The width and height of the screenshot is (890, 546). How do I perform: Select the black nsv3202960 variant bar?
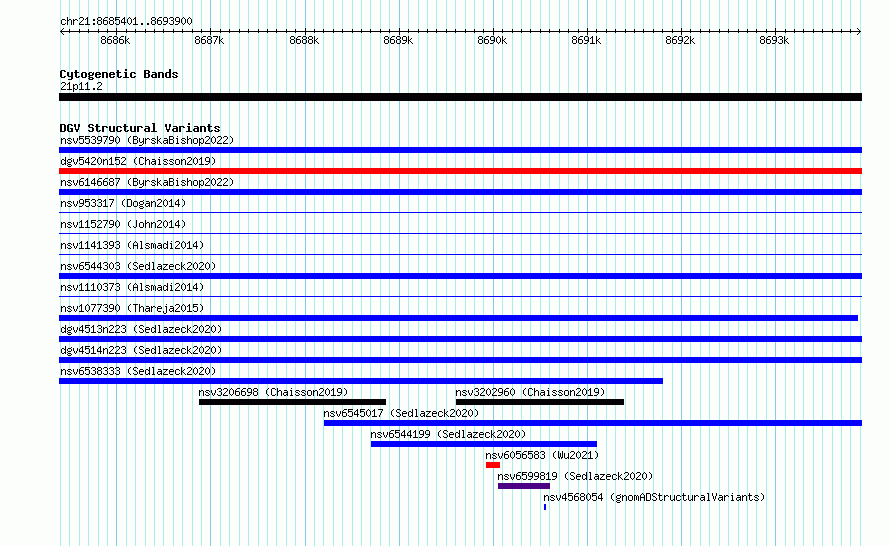pos(540,402)
